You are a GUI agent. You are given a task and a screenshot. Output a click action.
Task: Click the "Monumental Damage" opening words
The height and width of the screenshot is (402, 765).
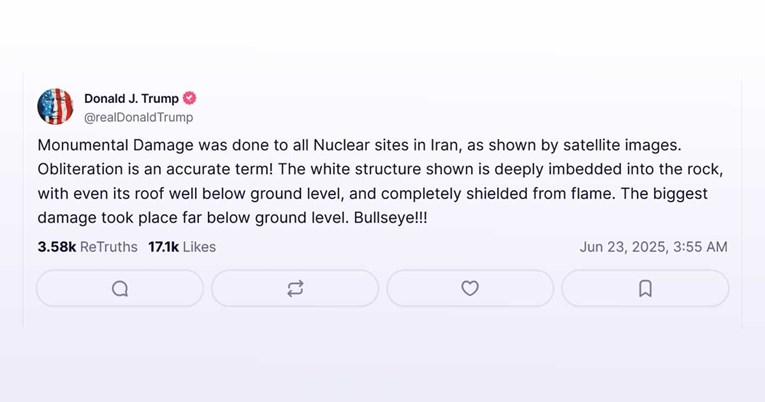point(101,145)
